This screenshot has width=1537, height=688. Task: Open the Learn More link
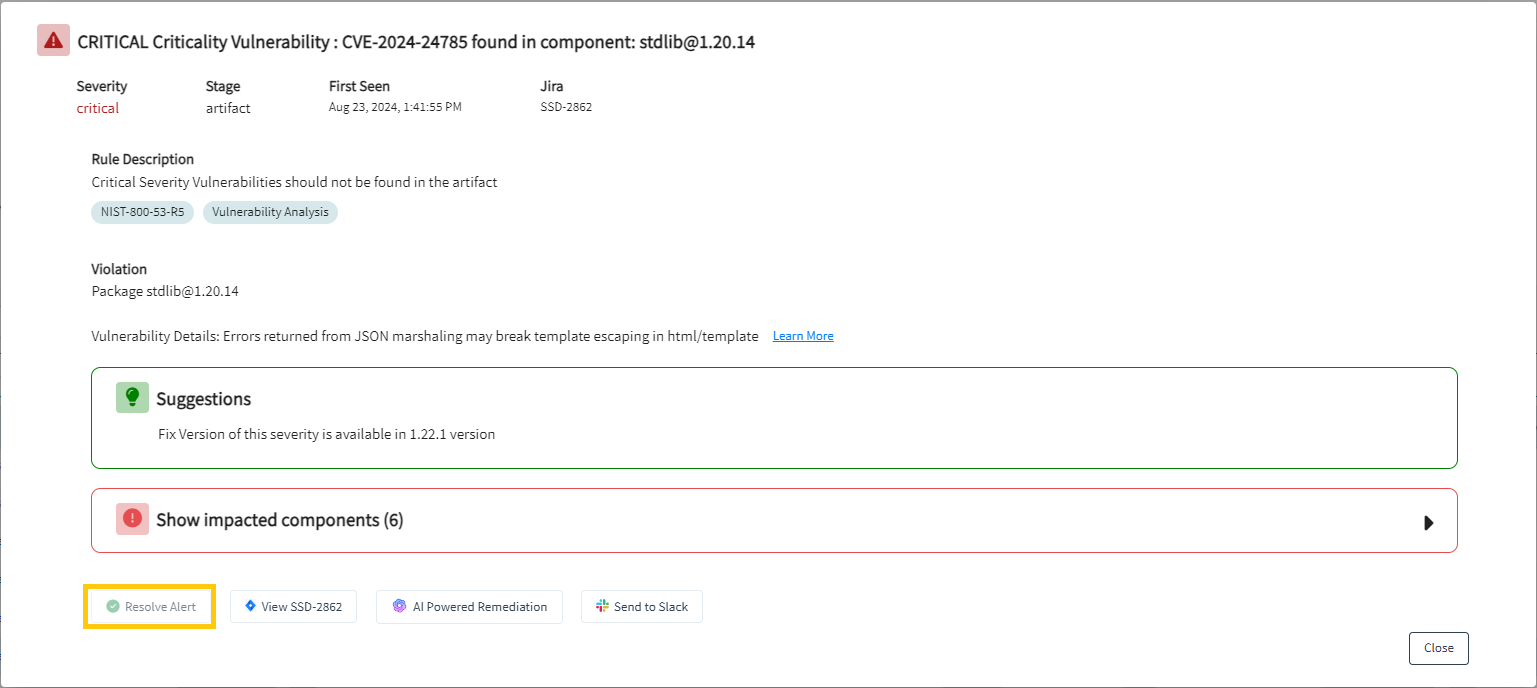click(x=803, y=336)
